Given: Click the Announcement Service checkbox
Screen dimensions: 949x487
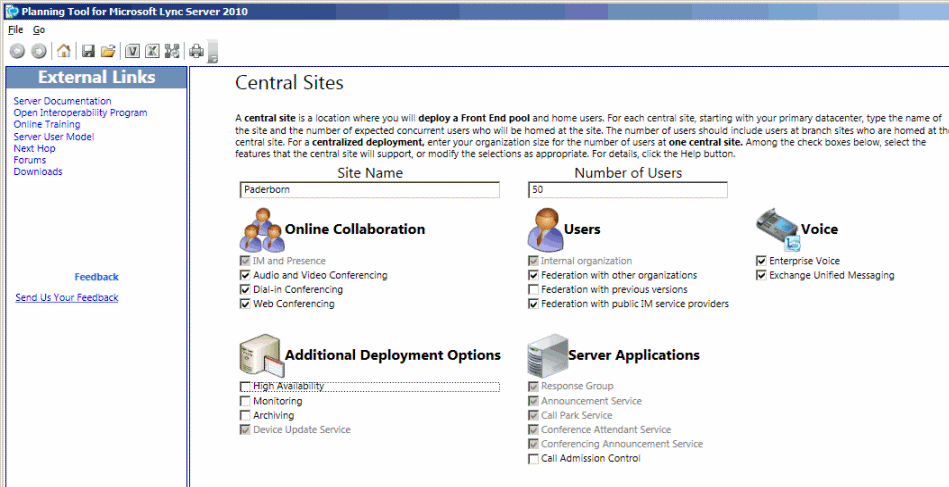Looking at the screenshot, I should pos(533,401).
